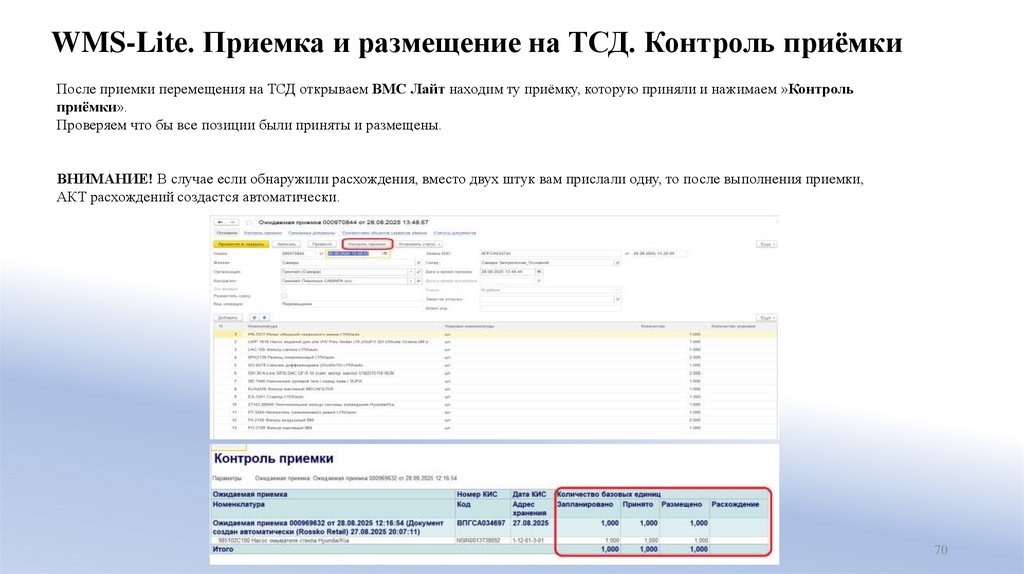This screenshot has height=574, width=1024.
Task: Click the Номер input field
Action: coord(298,253)
